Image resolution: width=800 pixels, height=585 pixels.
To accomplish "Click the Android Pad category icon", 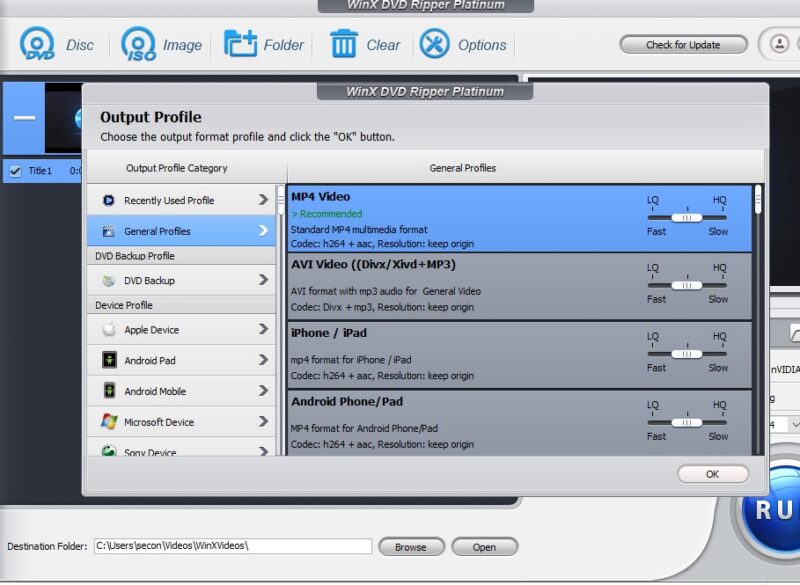I will coord(108,359).
